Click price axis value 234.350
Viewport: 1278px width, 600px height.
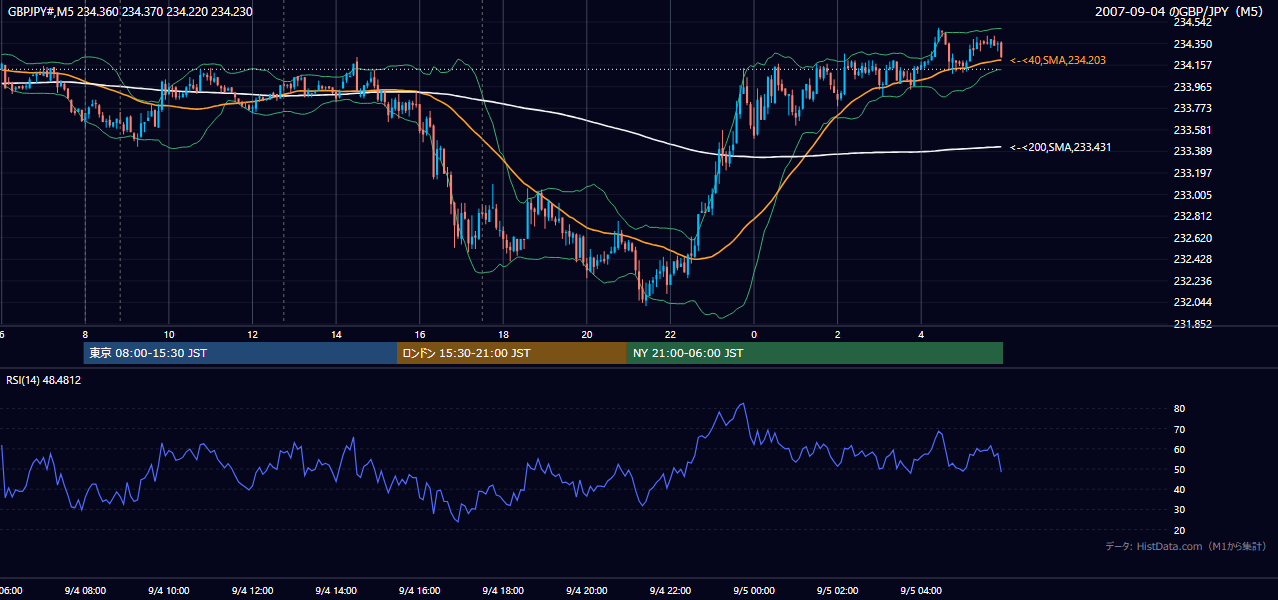click(1192, 44)
